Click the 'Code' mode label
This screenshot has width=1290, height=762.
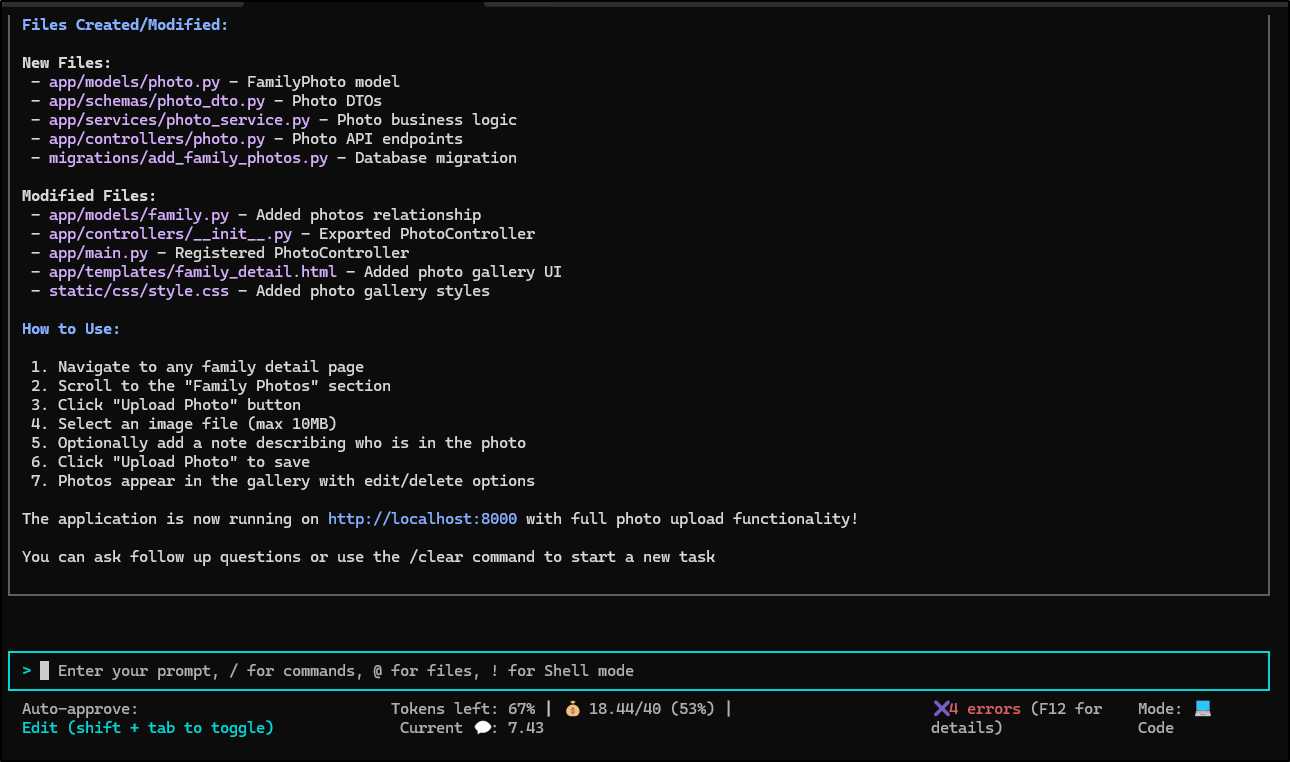tap(1156, 728)
